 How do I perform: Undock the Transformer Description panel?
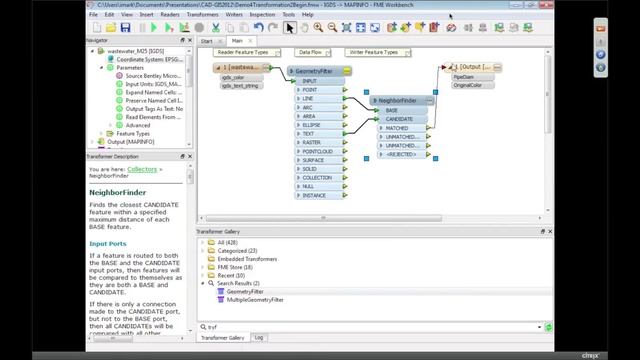[182, 156]
